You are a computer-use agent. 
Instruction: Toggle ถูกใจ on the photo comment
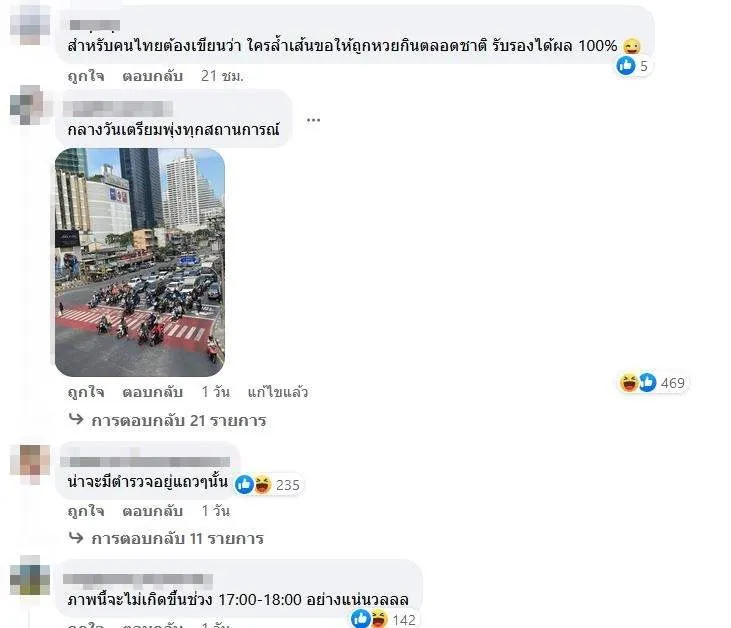click(x=86, y=392)
